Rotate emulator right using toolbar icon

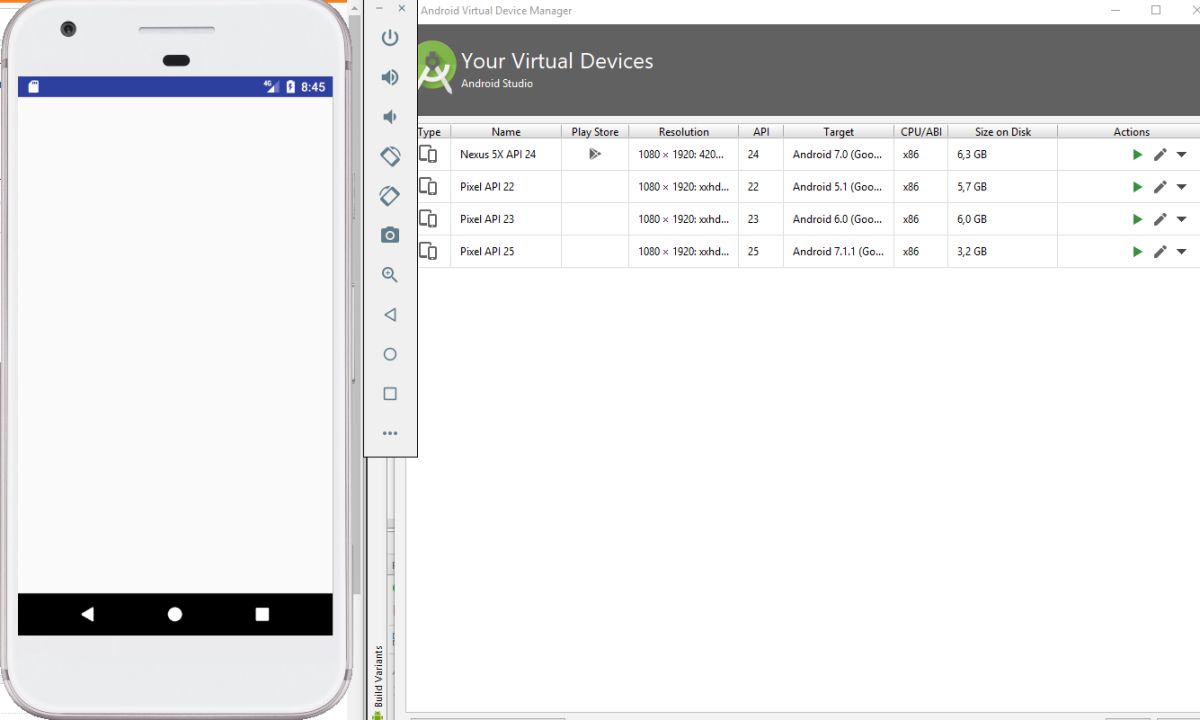[x=390, y=196]
